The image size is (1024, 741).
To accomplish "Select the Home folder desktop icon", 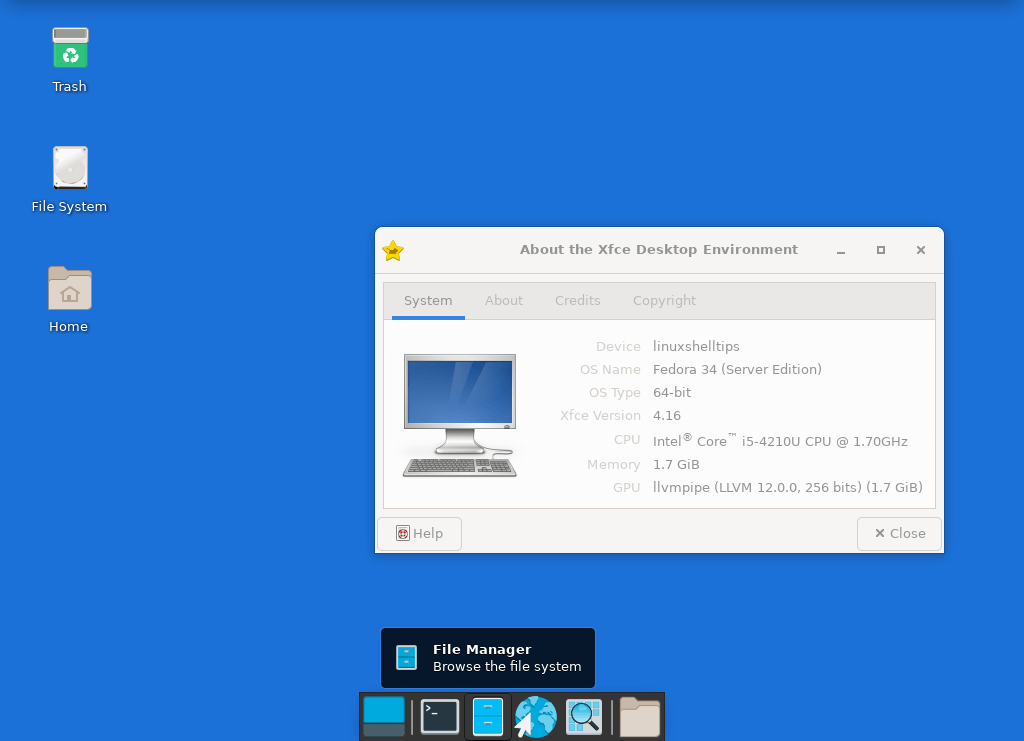I will tap(70, 288).
